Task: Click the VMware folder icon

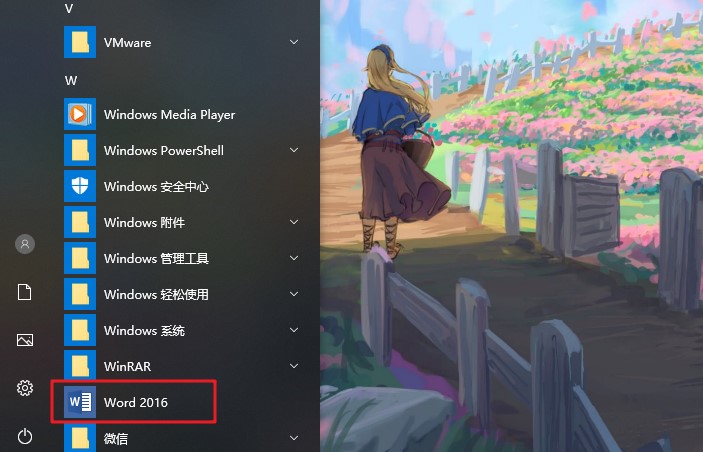Action: (x=80, y=42)
